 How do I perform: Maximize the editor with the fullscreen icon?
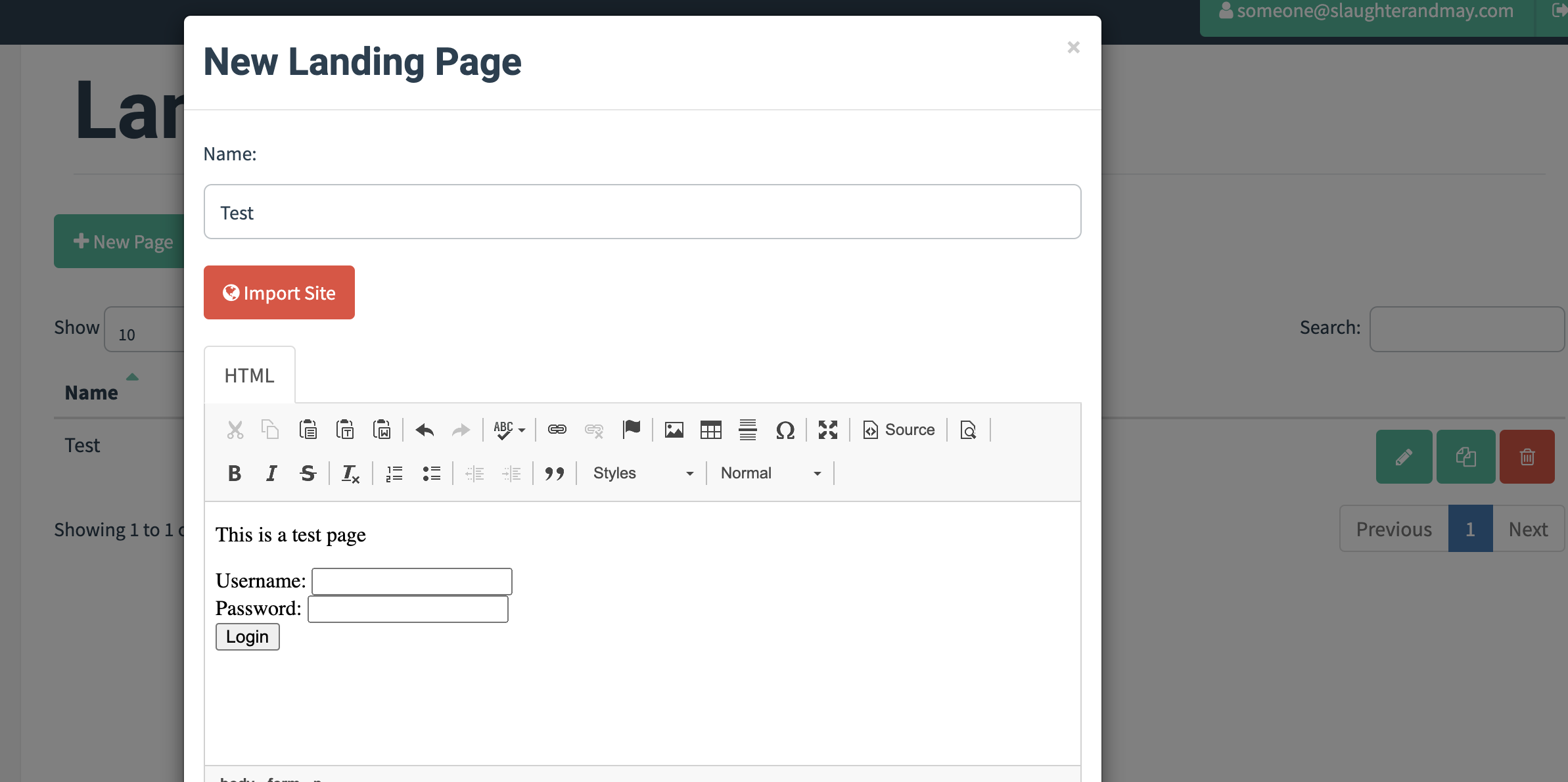(x=827, y=430)
